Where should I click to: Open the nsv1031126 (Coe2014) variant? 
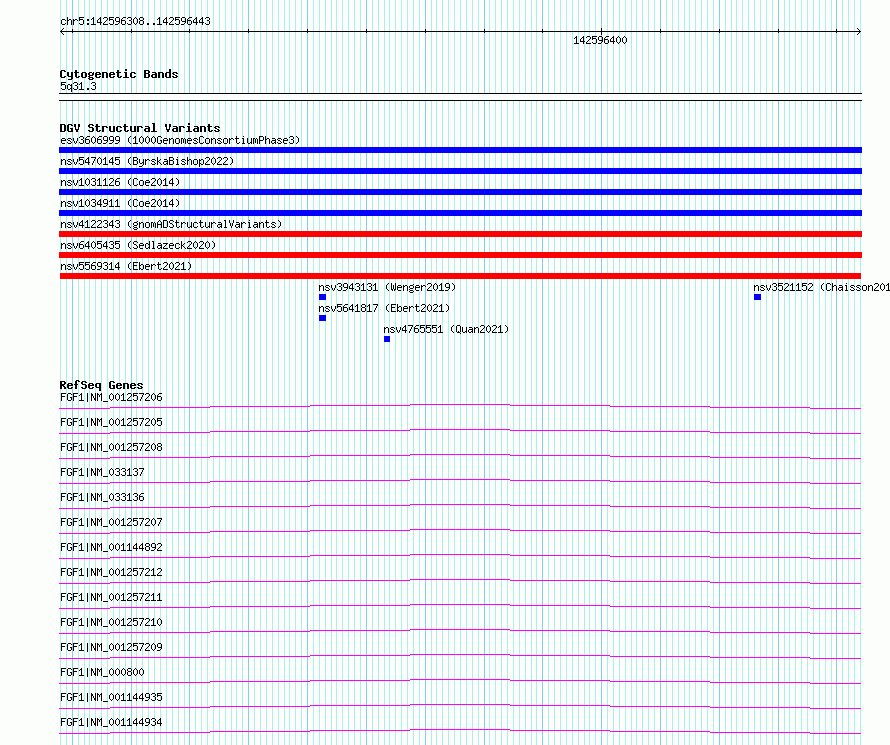pyautogui.click(x=120, y=182)
